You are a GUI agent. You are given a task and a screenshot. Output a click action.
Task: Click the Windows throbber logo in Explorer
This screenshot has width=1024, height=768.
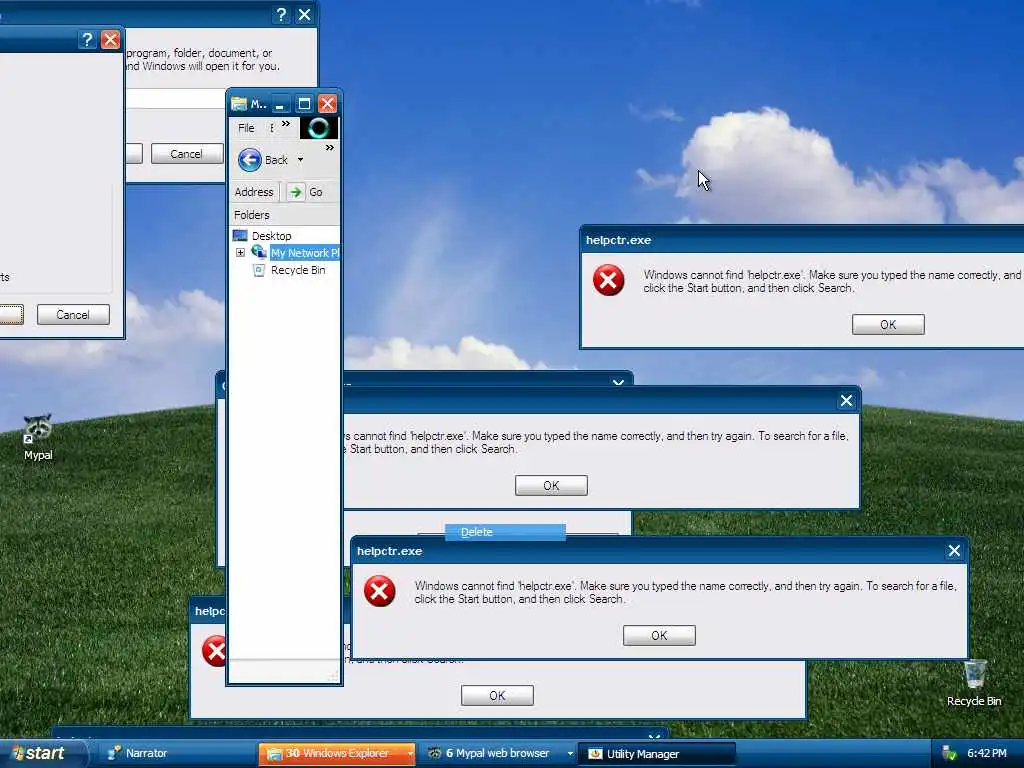tap(319, 128)
